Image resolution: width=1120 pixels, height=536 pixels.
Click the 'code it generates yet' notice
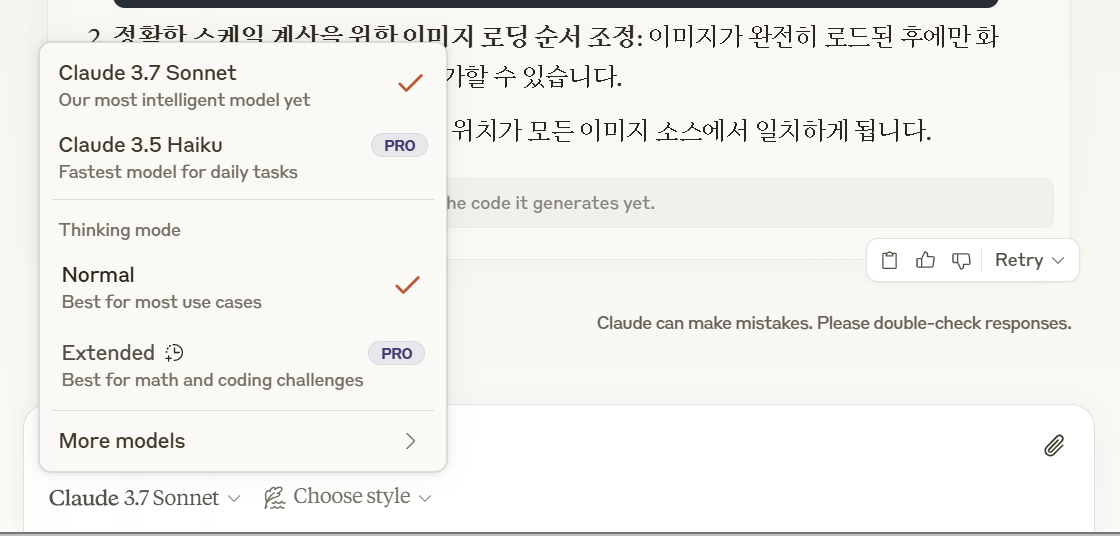(748, 203)
